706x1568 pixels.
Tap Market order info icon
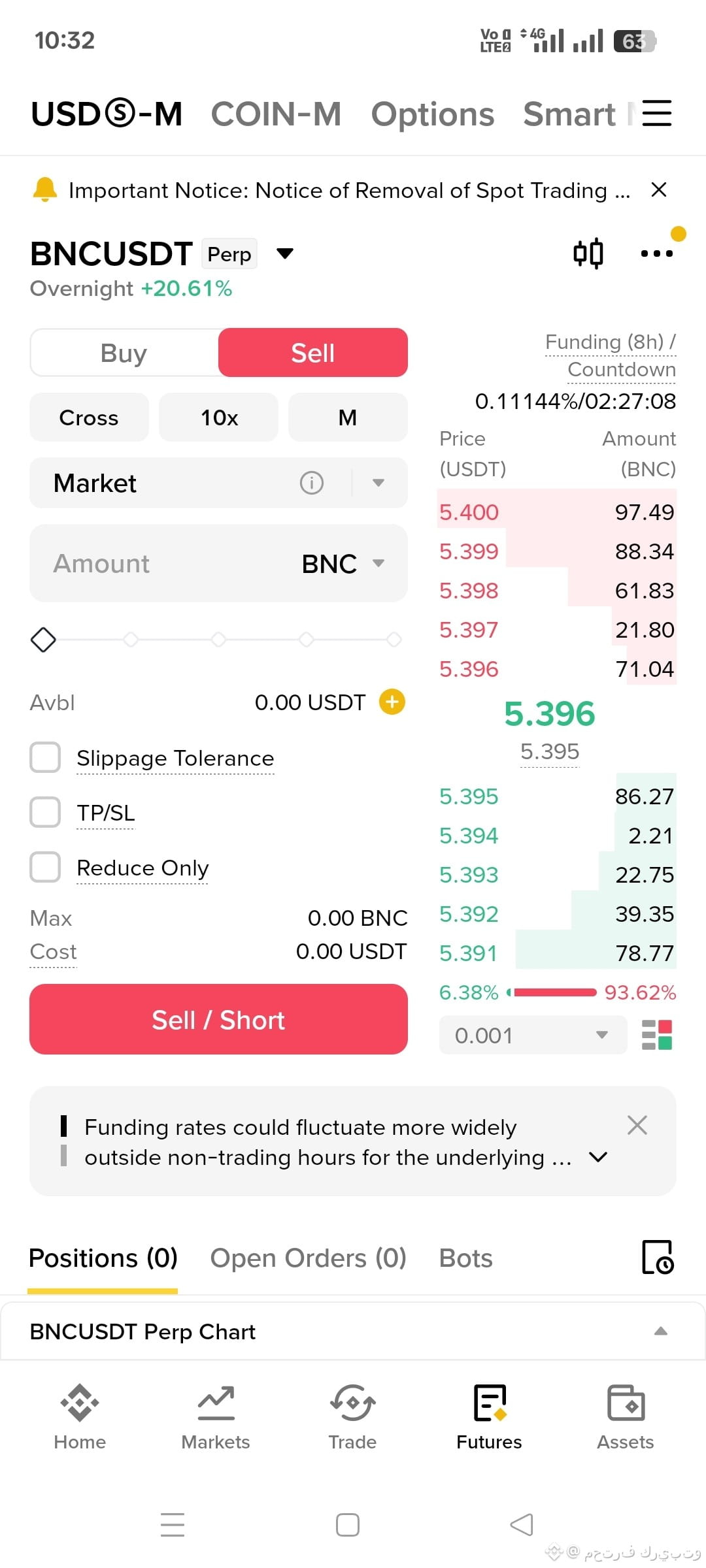[312, 483]
